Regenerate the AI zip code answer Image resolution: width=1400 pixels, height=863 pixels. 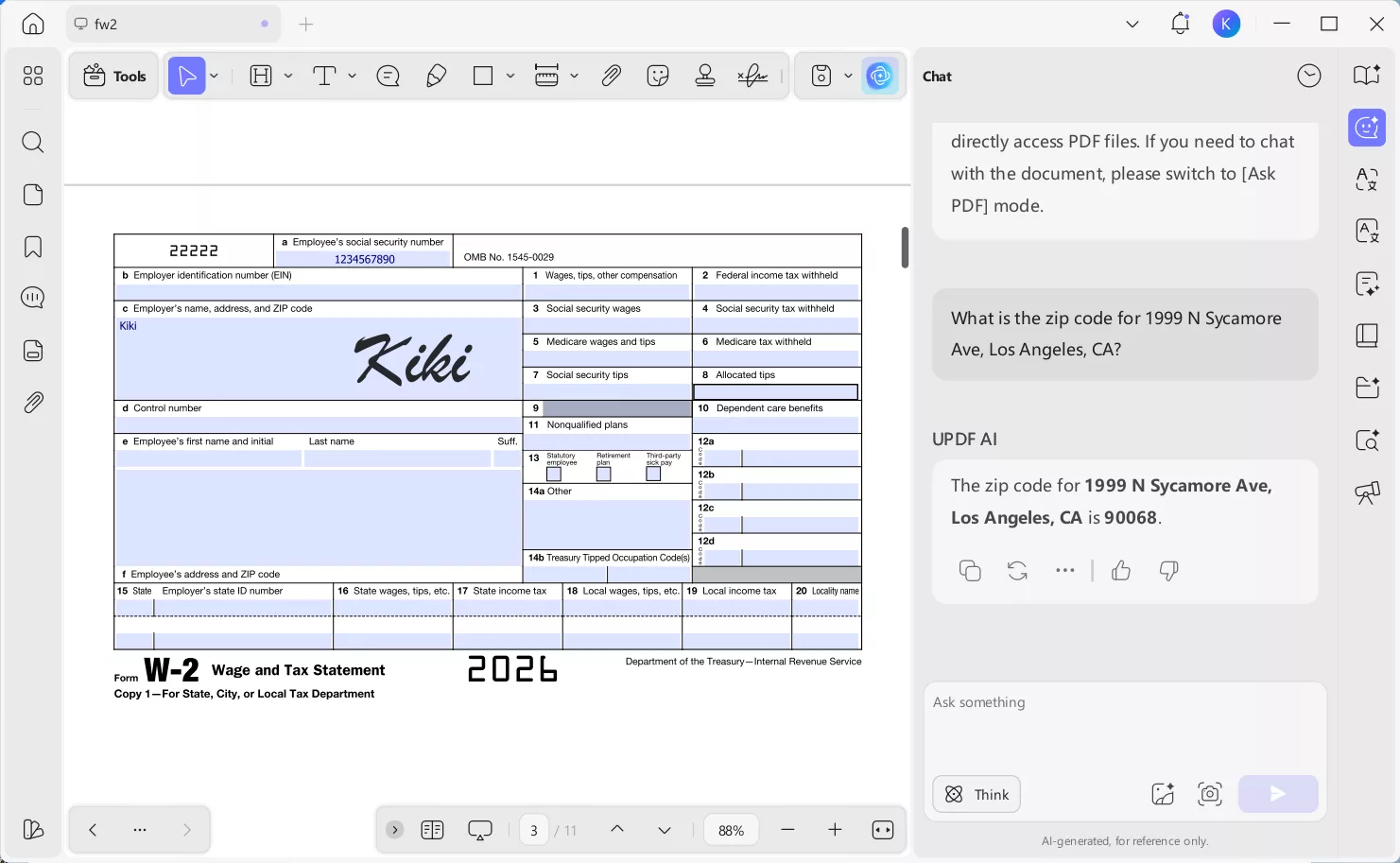pos(1017,570)
